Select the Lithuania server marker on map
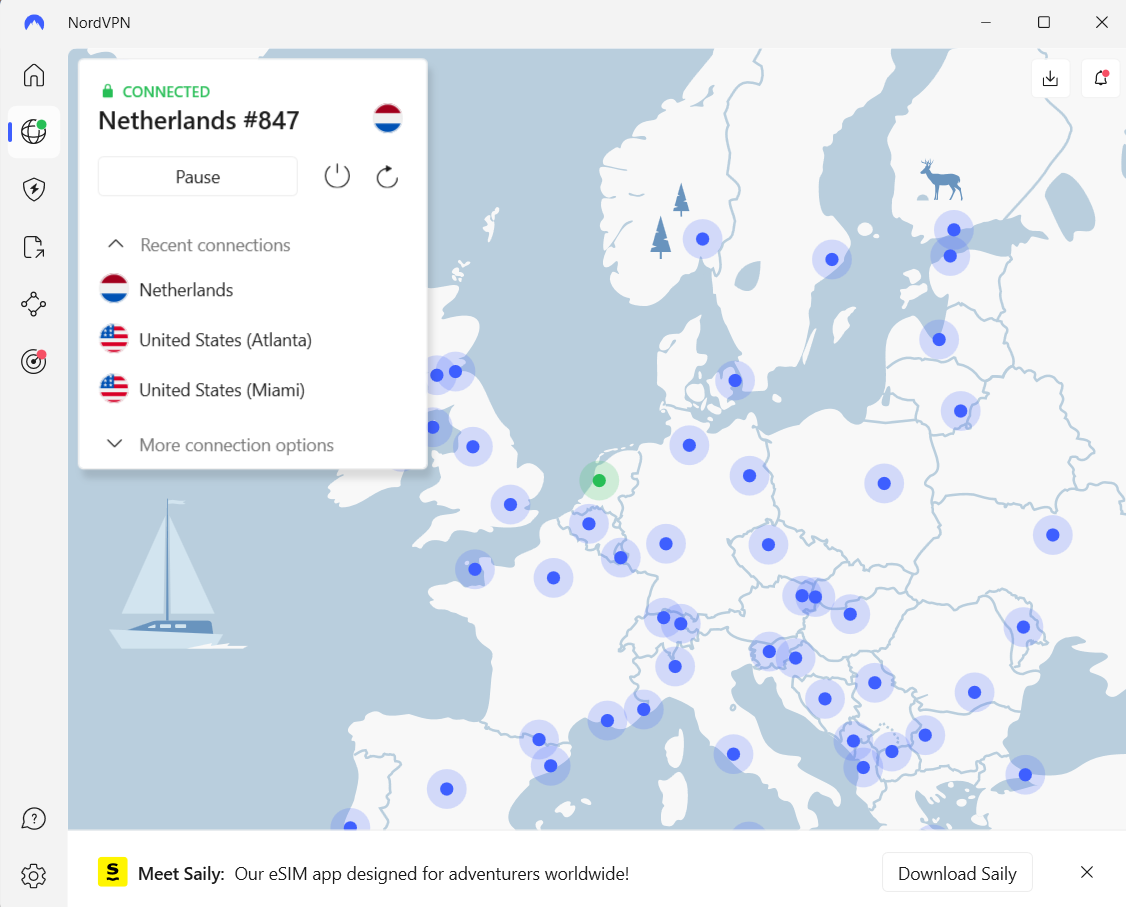The height and width of the screenshot is (907, 1126). pos(961,411)
